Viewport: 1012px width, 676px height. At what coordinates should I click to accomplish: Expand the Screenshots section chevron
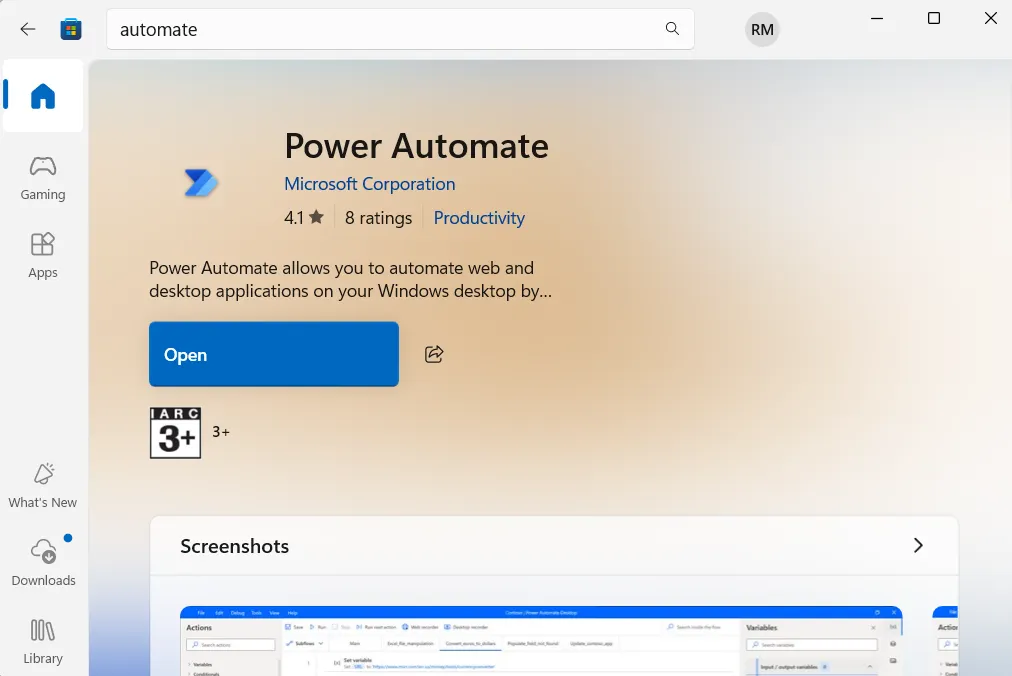click(918, 546)
